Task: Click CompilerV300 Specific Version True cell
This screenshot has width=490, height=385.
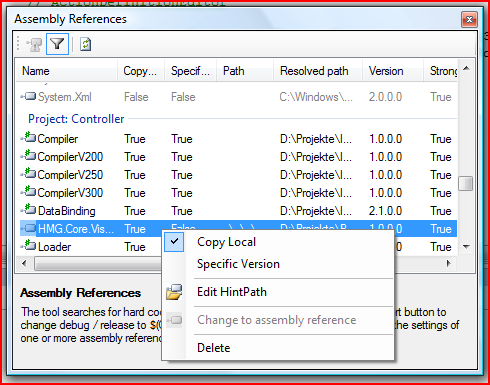Action: [182, 193]
